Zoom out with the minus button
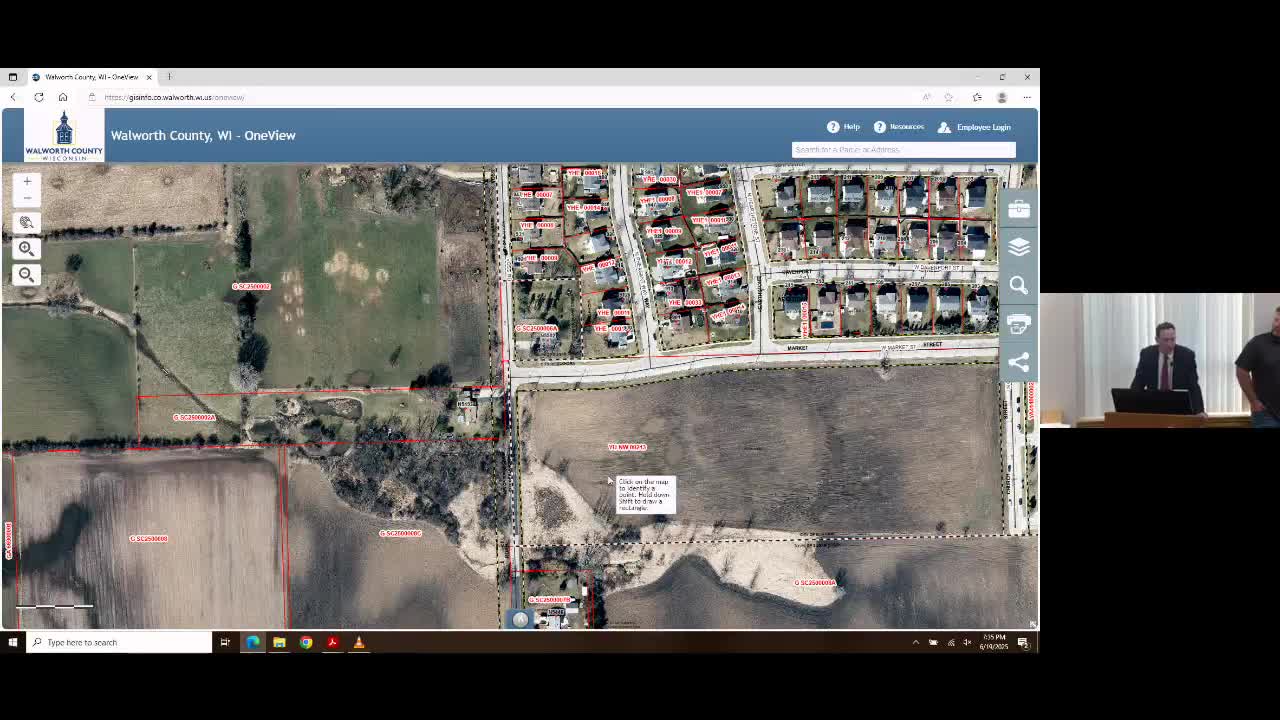1280x720 pixels. tap(27, 198)
